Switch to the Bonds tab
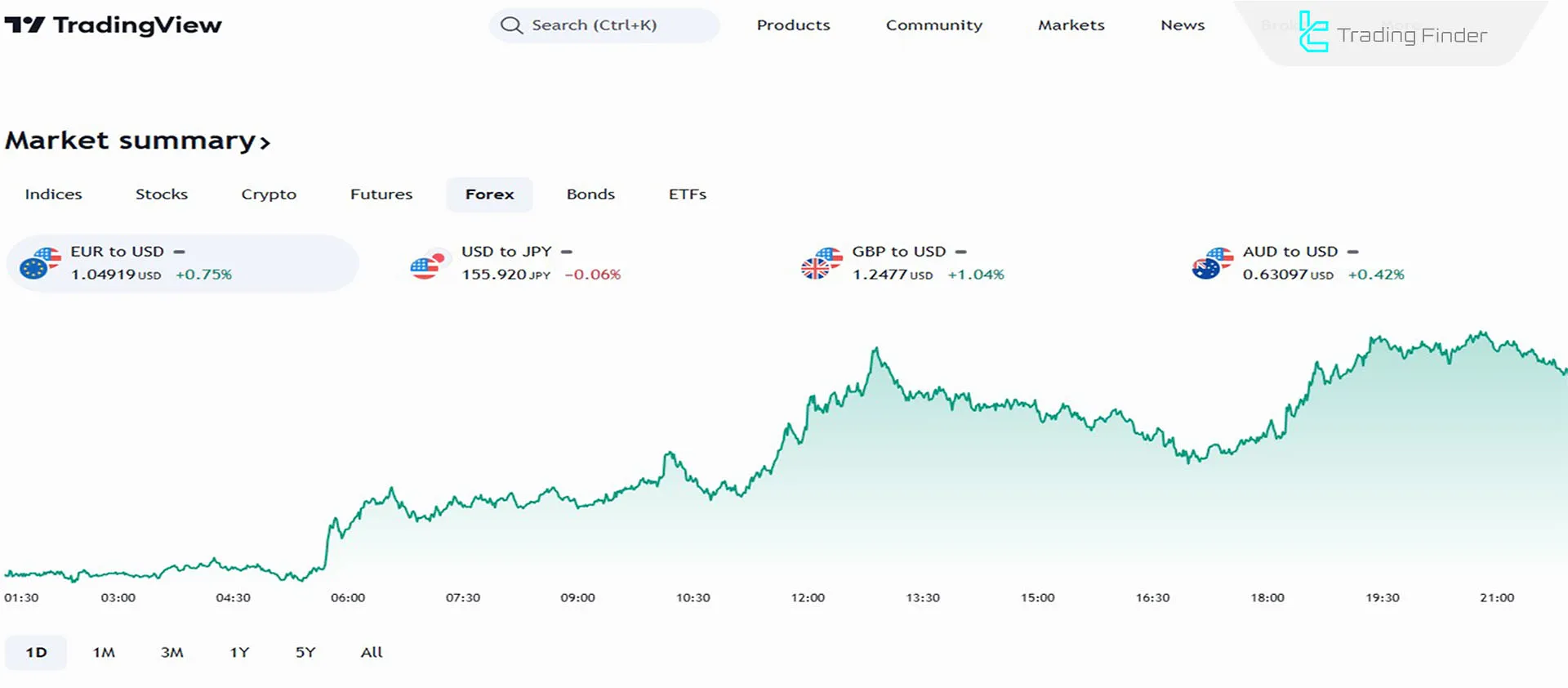The width and height of the screenshot is (1568, 688). click(590, 194)
